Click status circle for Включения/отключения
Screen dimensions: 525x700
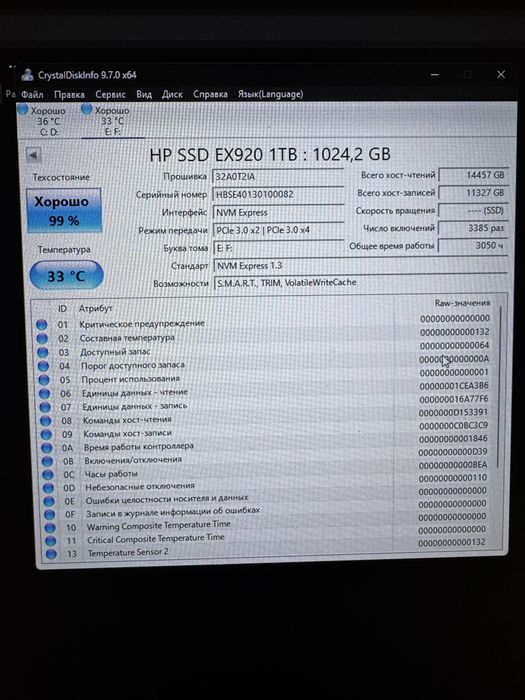point(47,461)
